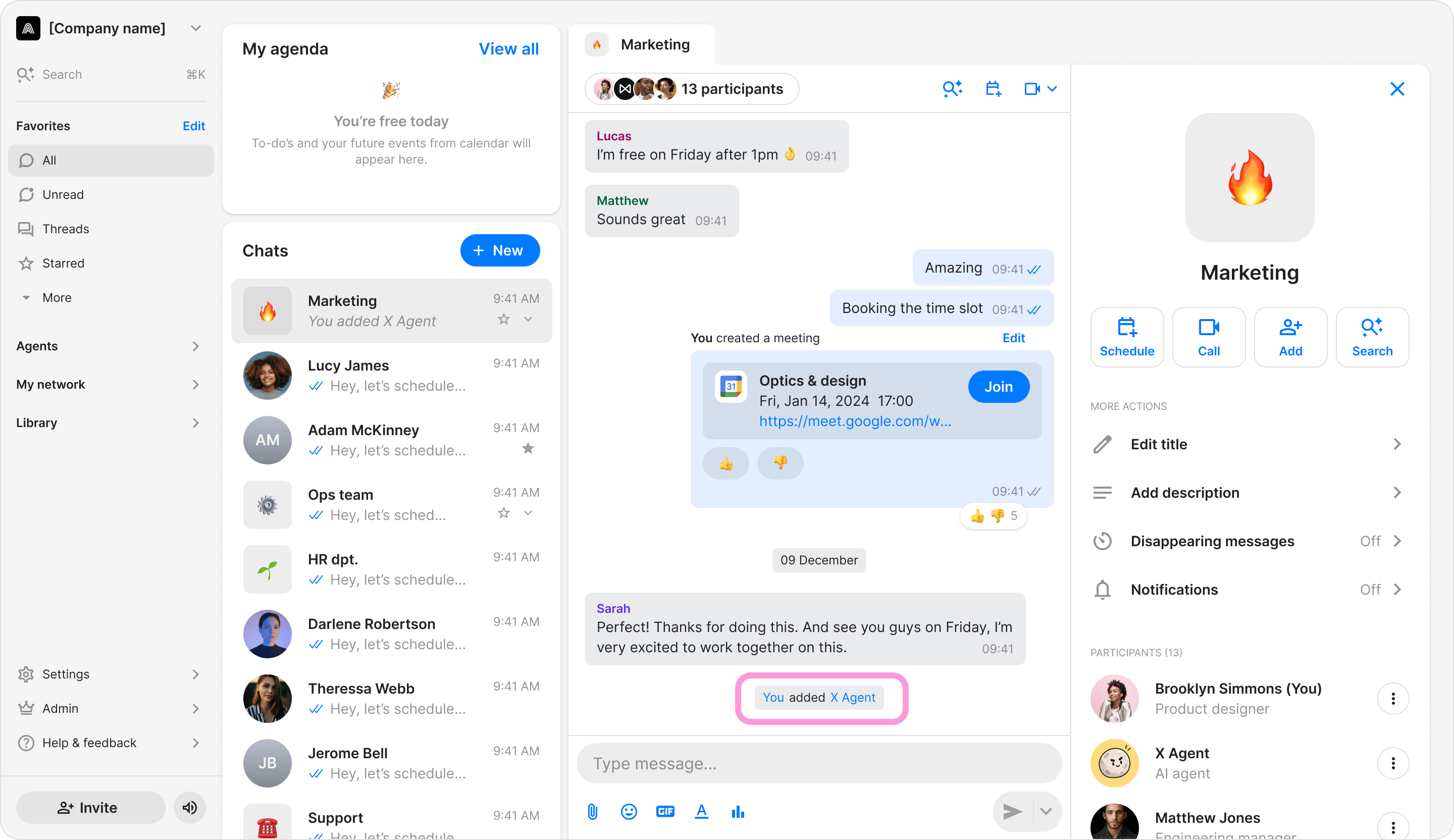Open company name dropdown
1454x840 pixels.
pos(195,28)
